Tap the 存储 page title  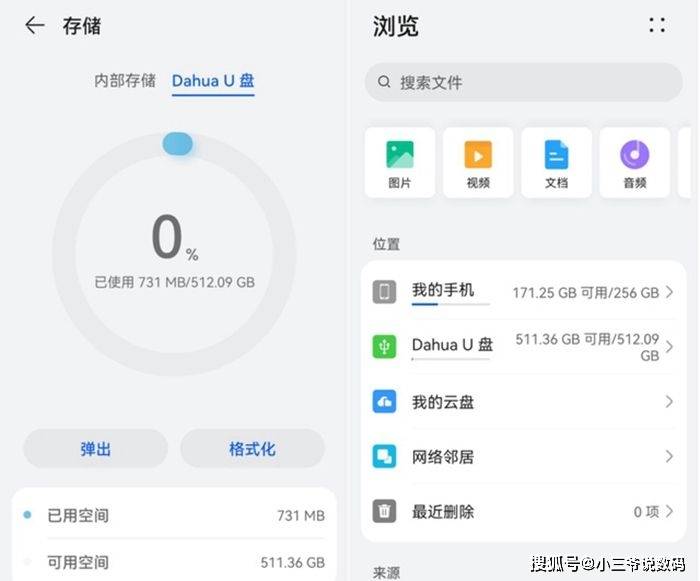click(82, 26)
